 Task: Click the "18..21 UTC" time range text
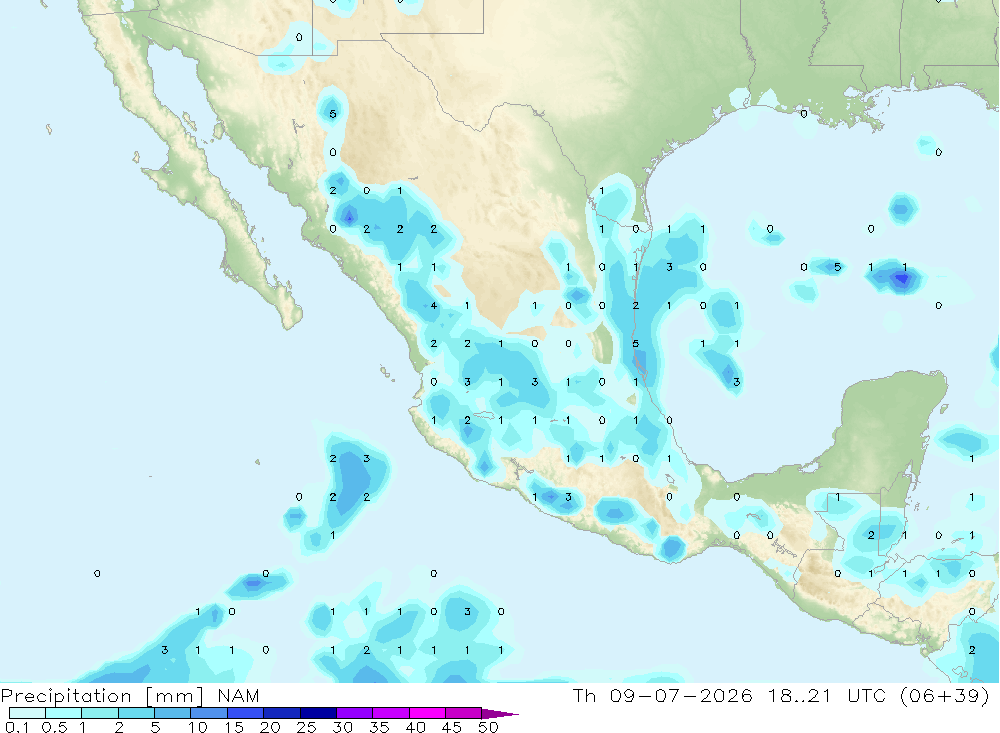[x=827, y=695]
